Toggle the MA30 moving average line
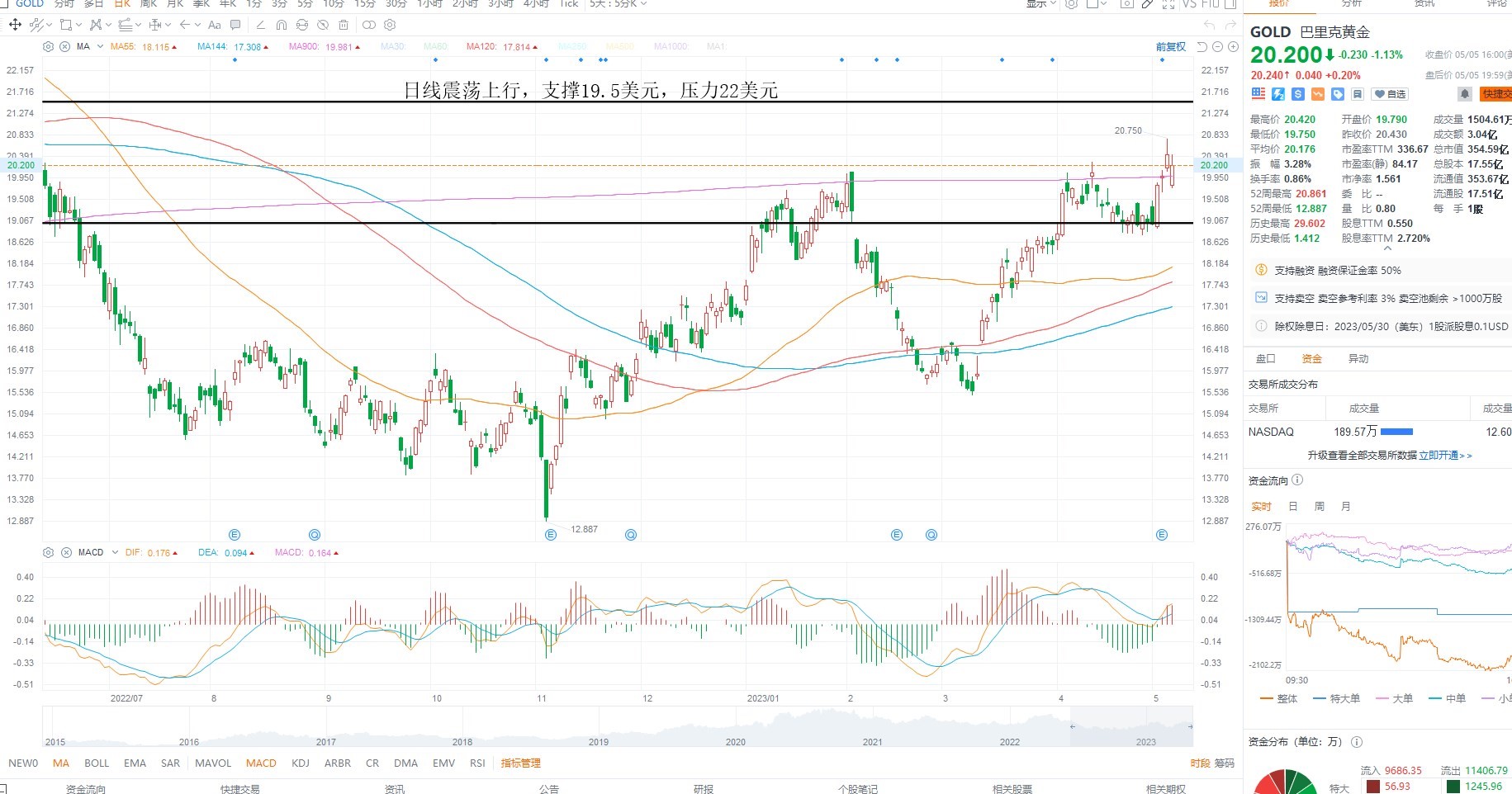 tap(393, 46)
